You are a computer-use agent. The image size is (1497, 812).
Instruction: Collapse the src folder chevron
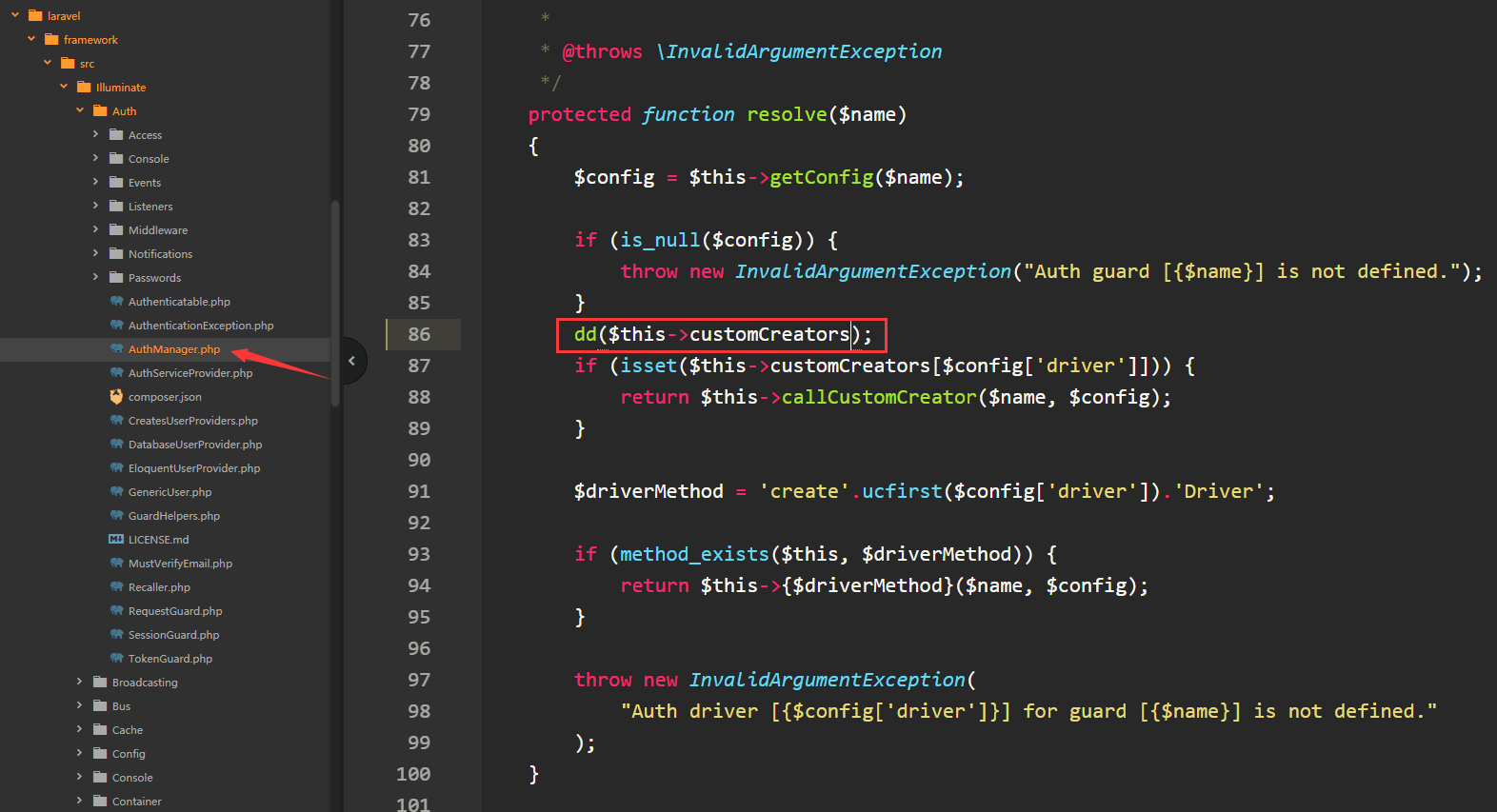point(48,63)
